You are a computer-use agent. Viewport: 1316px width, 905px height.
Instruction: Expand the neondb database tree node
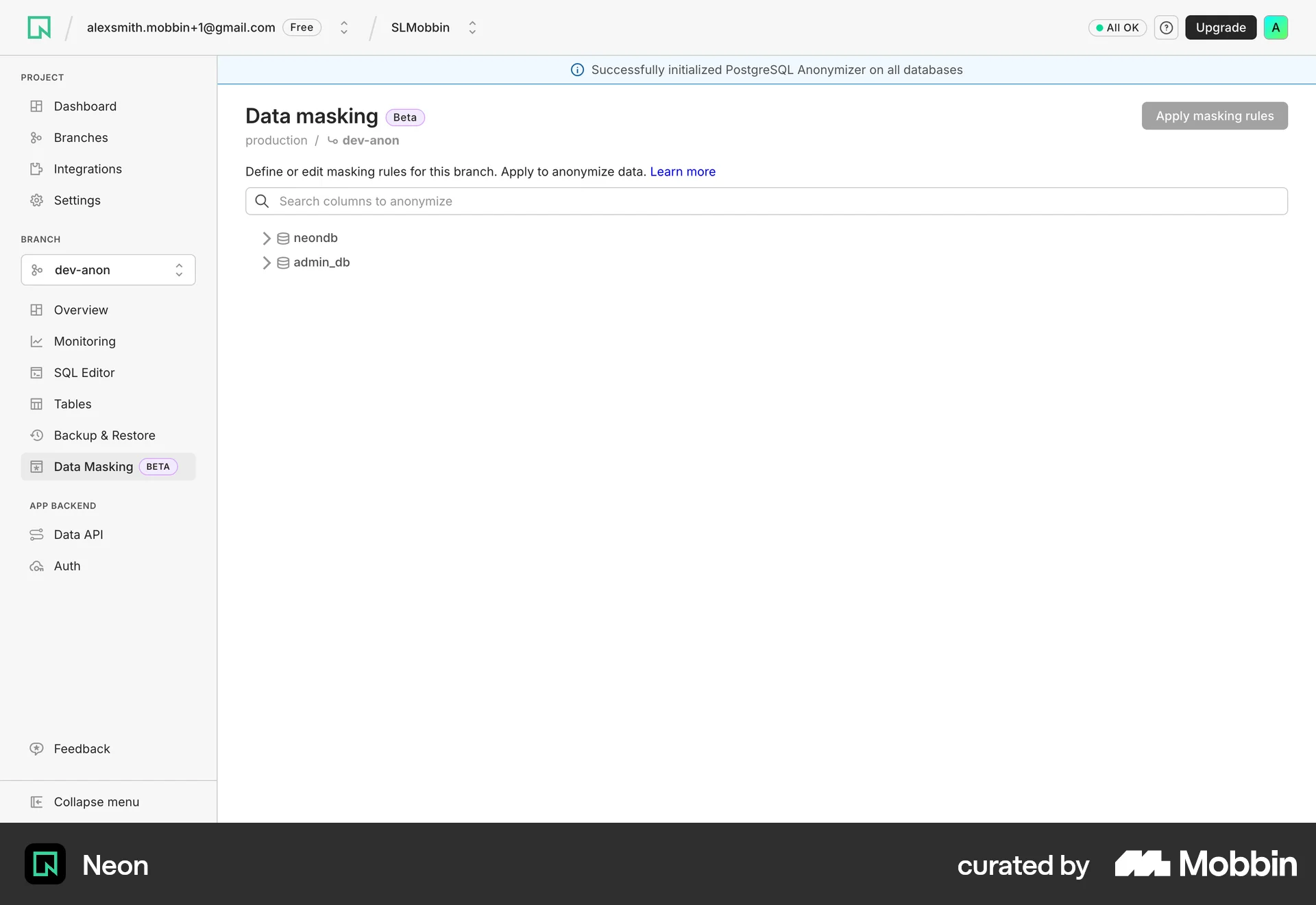pyautogui.click(x=267, y=239)
